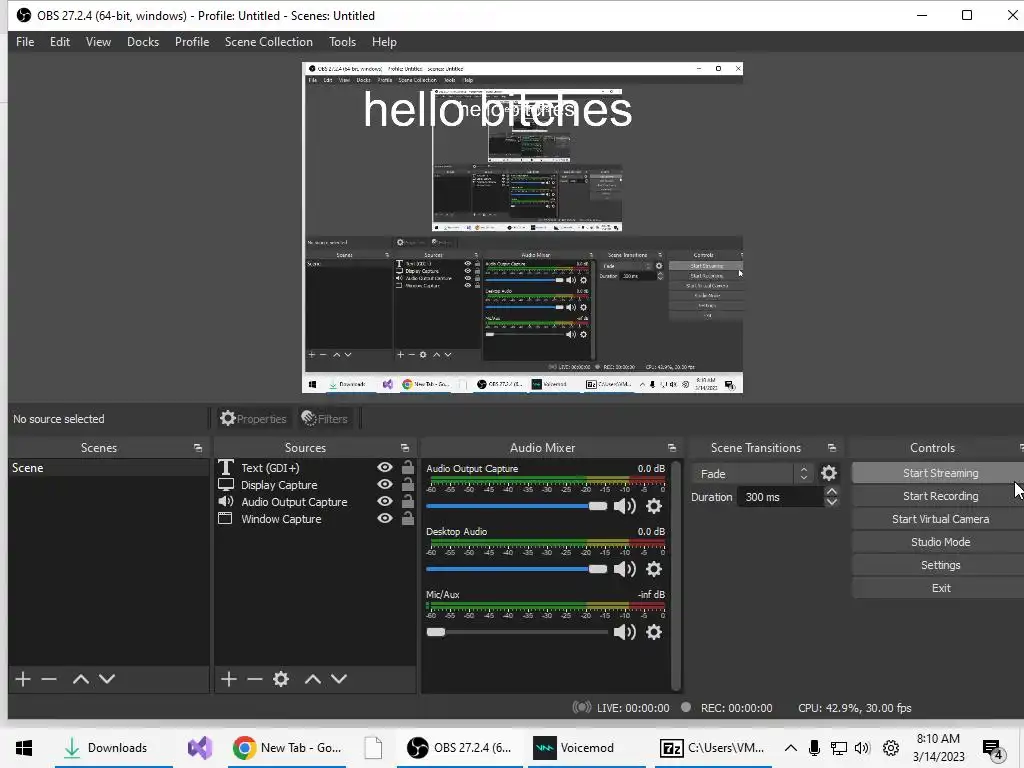Move scene up in Scenes panel
The height and width of the screenshot is (768, 1024).
pos(81,679)
